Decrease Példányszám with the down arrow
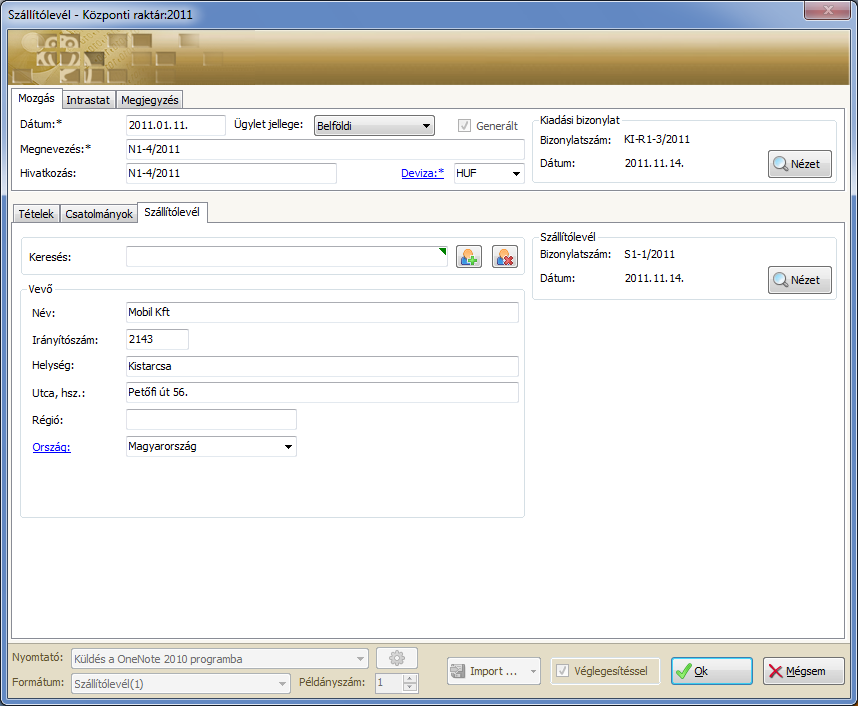This screenshot has height=706, width=858. (x=410, y=688)
